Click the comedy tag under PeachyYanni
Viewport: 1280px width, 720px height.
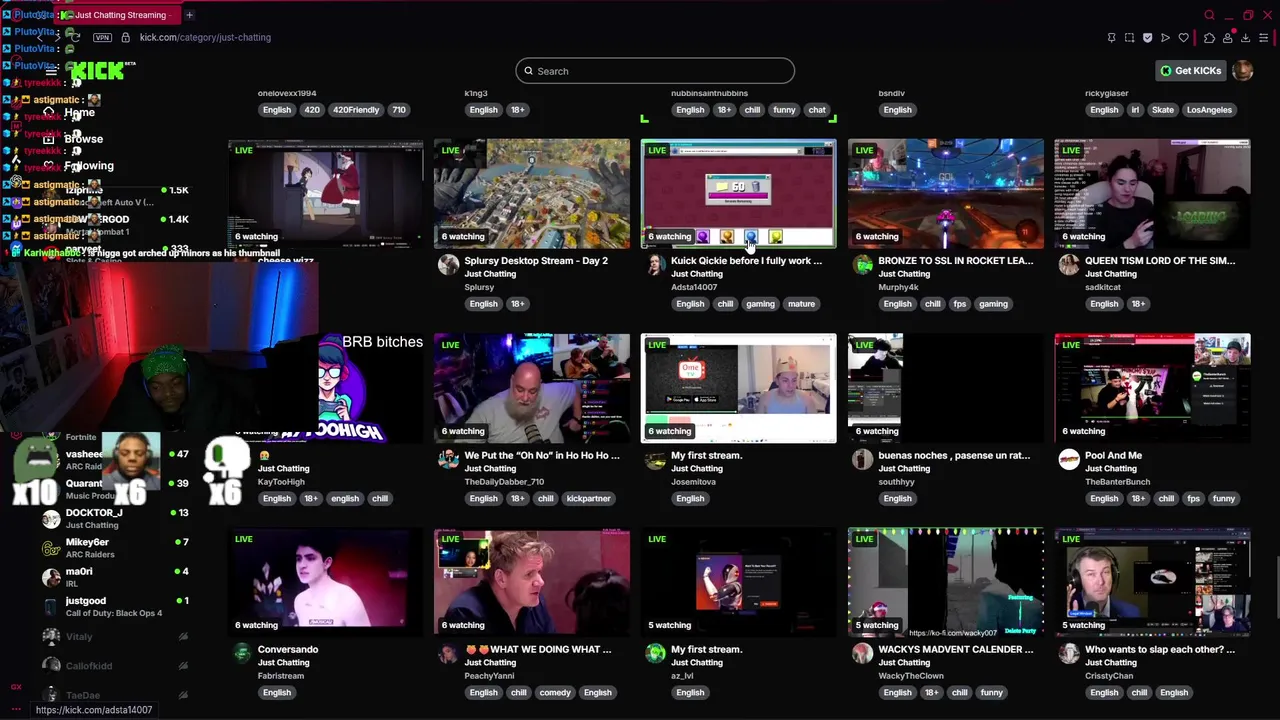tap(555, 693)
